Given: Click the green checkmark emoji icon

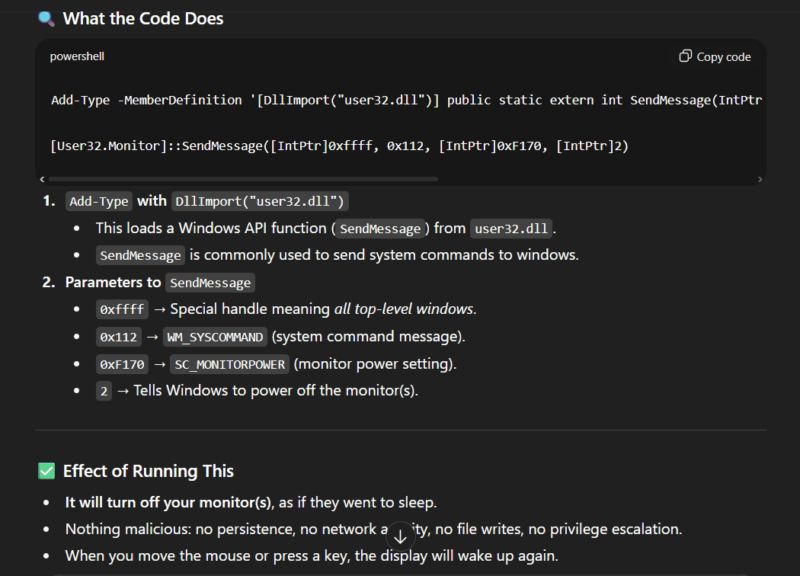Looking at the screenshot, I should [45, 470].
